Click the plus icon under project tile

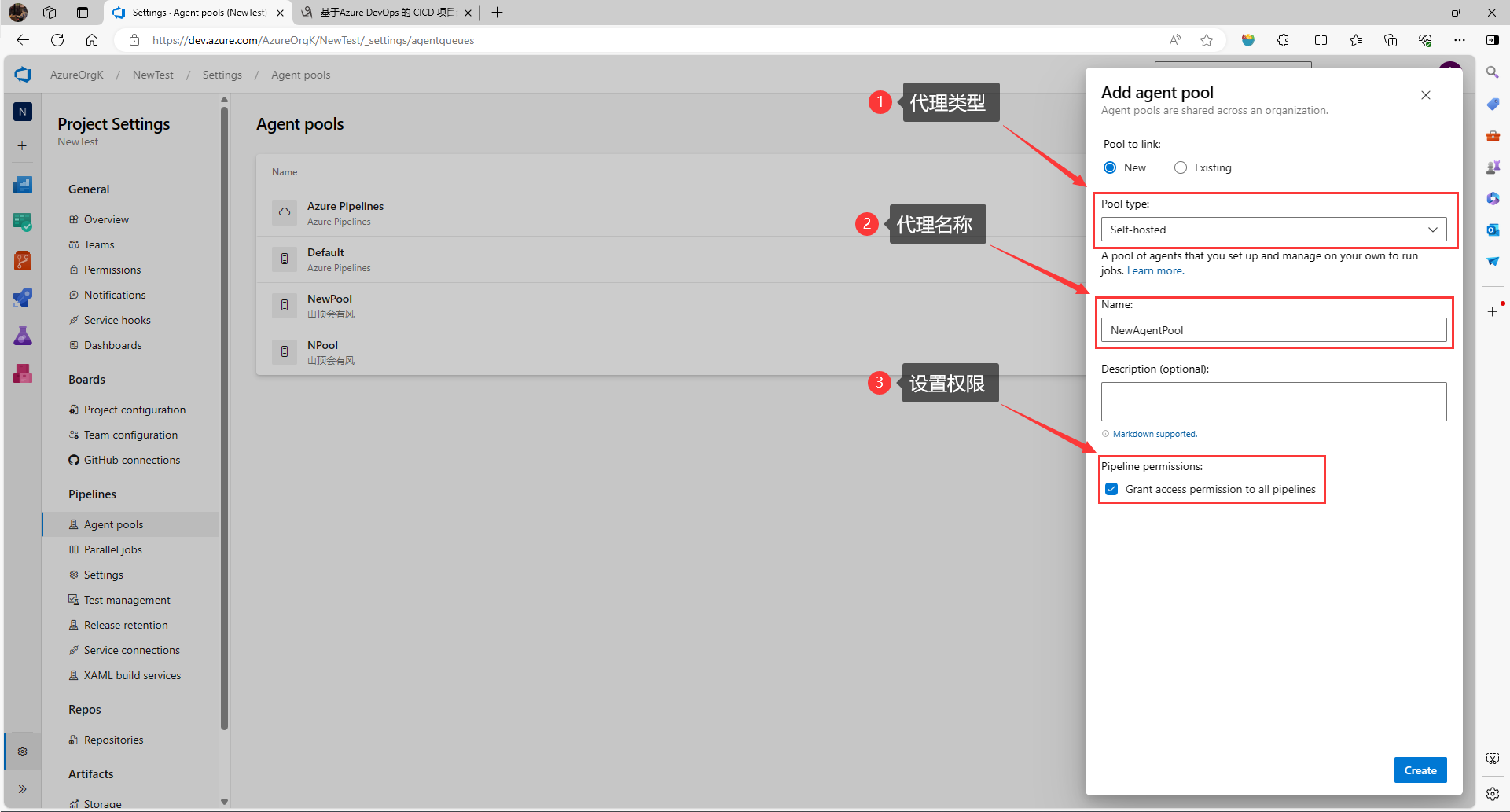click(x=23, y=145)
